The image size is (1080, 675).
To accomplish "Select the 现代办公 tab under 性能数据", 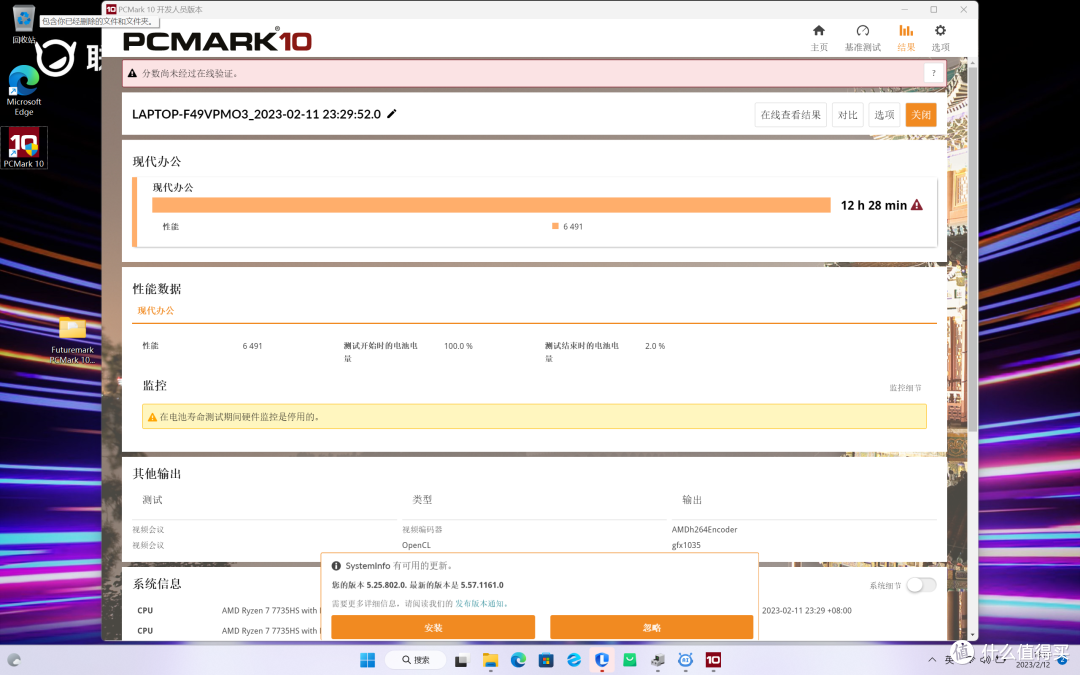I will click(x=156, y=311).
